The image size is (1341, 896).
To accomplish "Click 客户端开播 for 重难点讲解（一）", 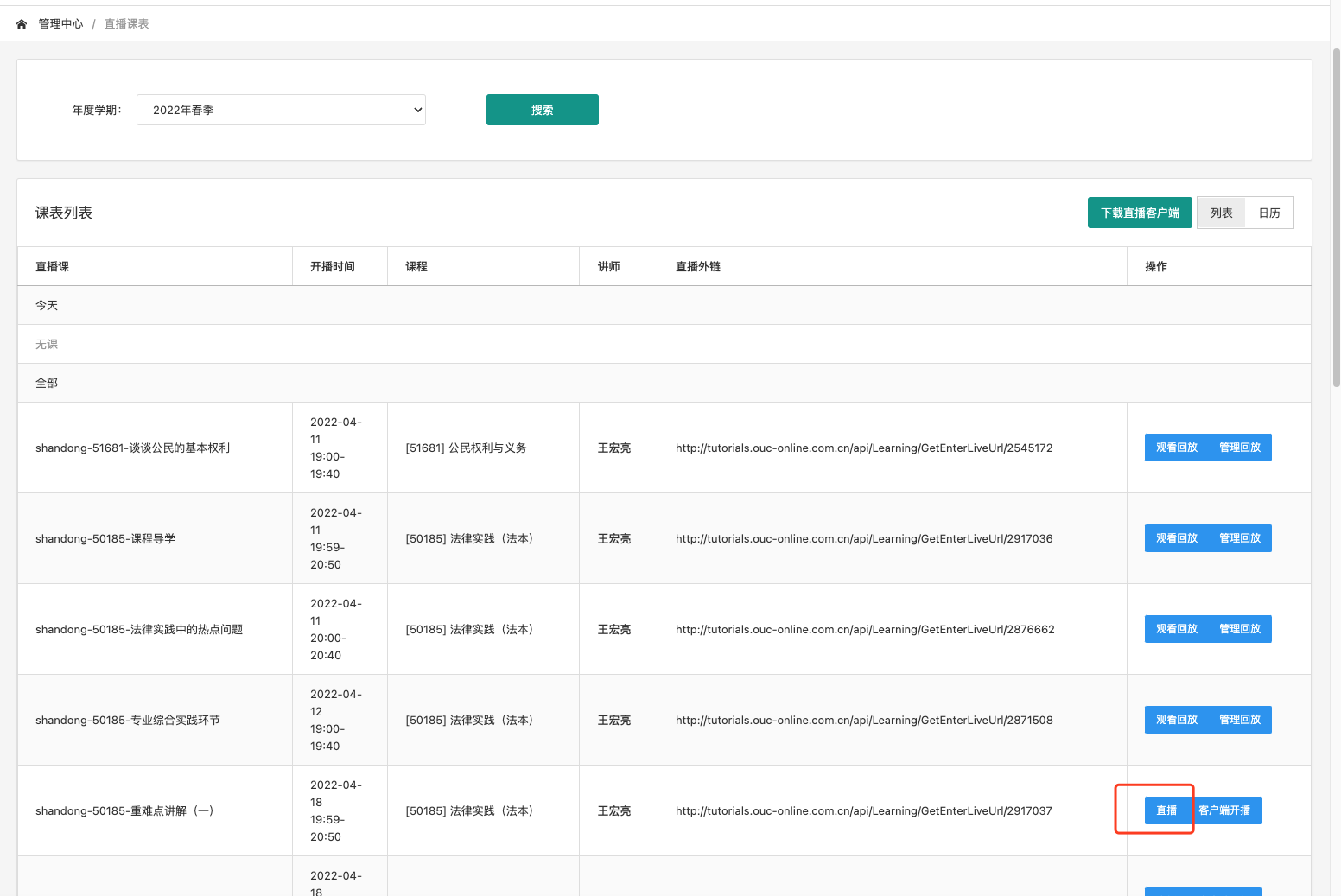I will (x=1224, y=810).
